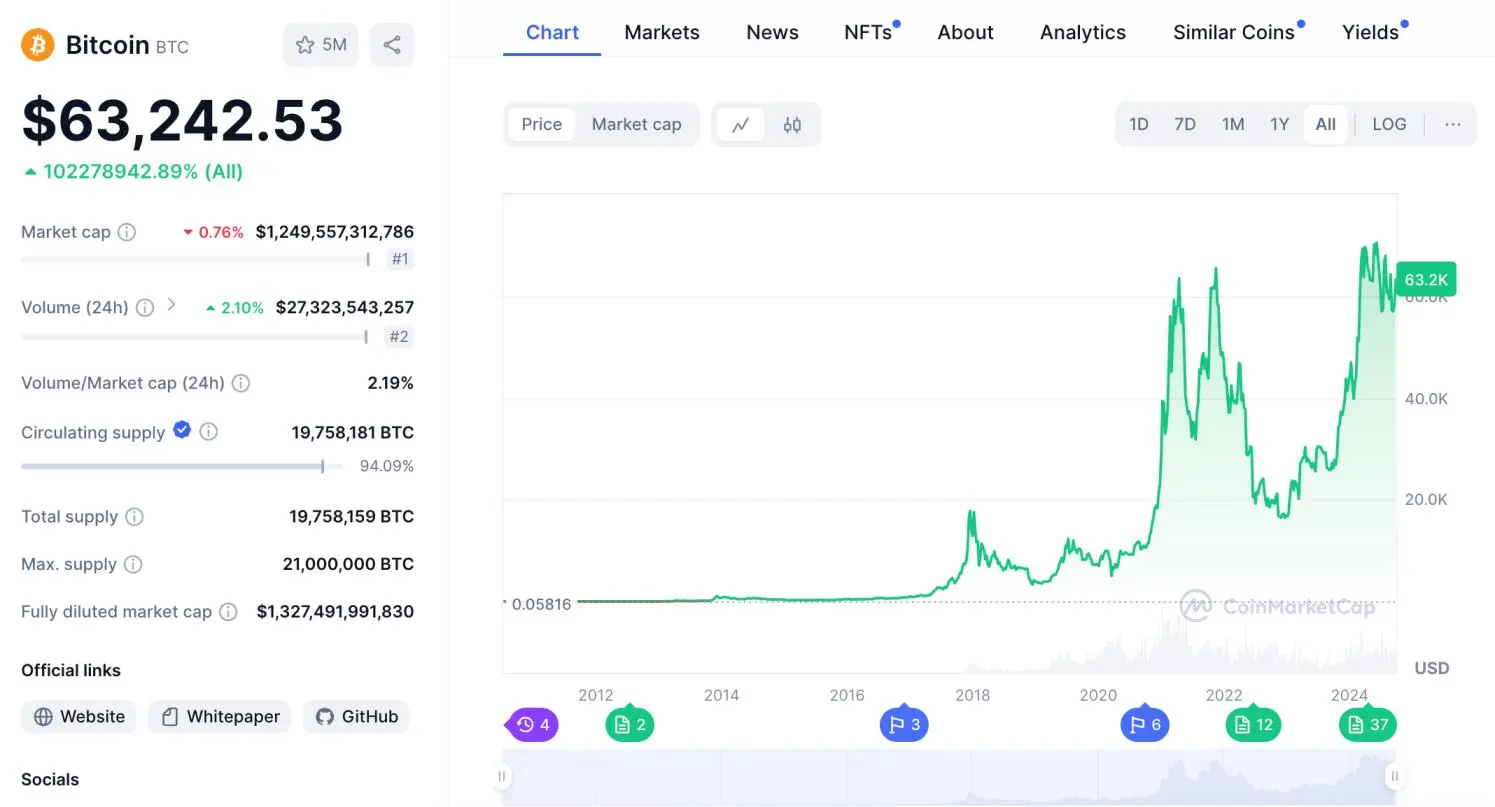Click the Bitcoin logo icon
This screenshot has height=807, width=1495.
[x=38, y=44]
